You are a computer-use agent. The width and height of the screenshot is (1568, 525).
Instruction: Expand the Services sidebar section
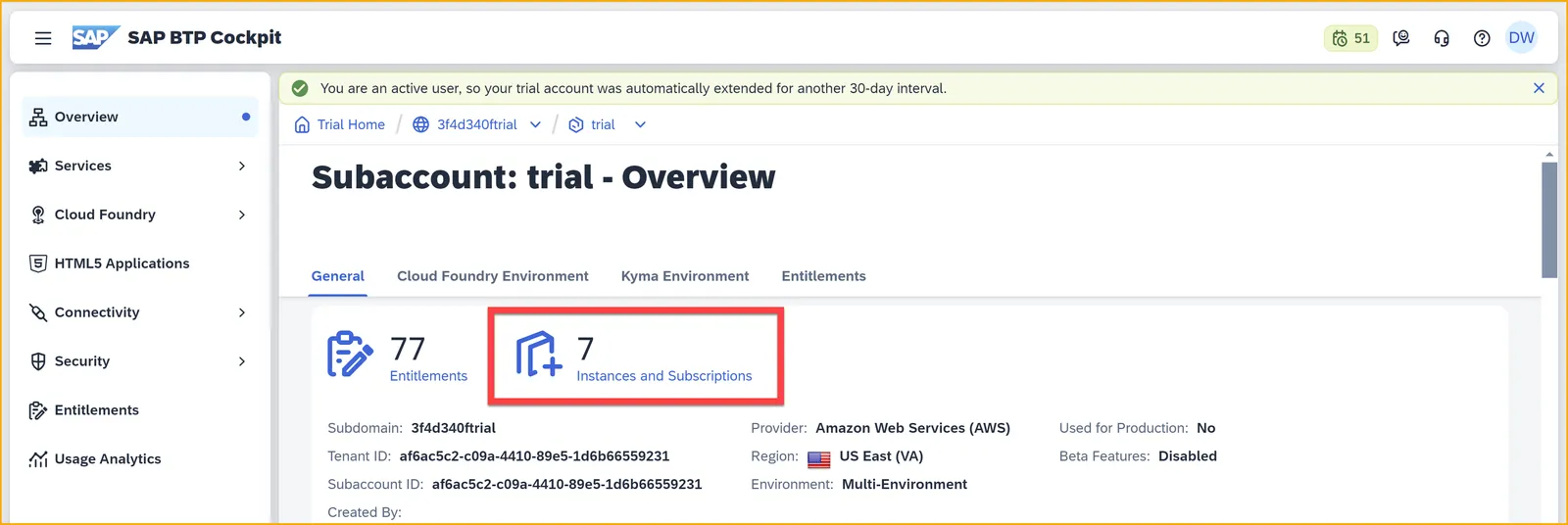242,166
